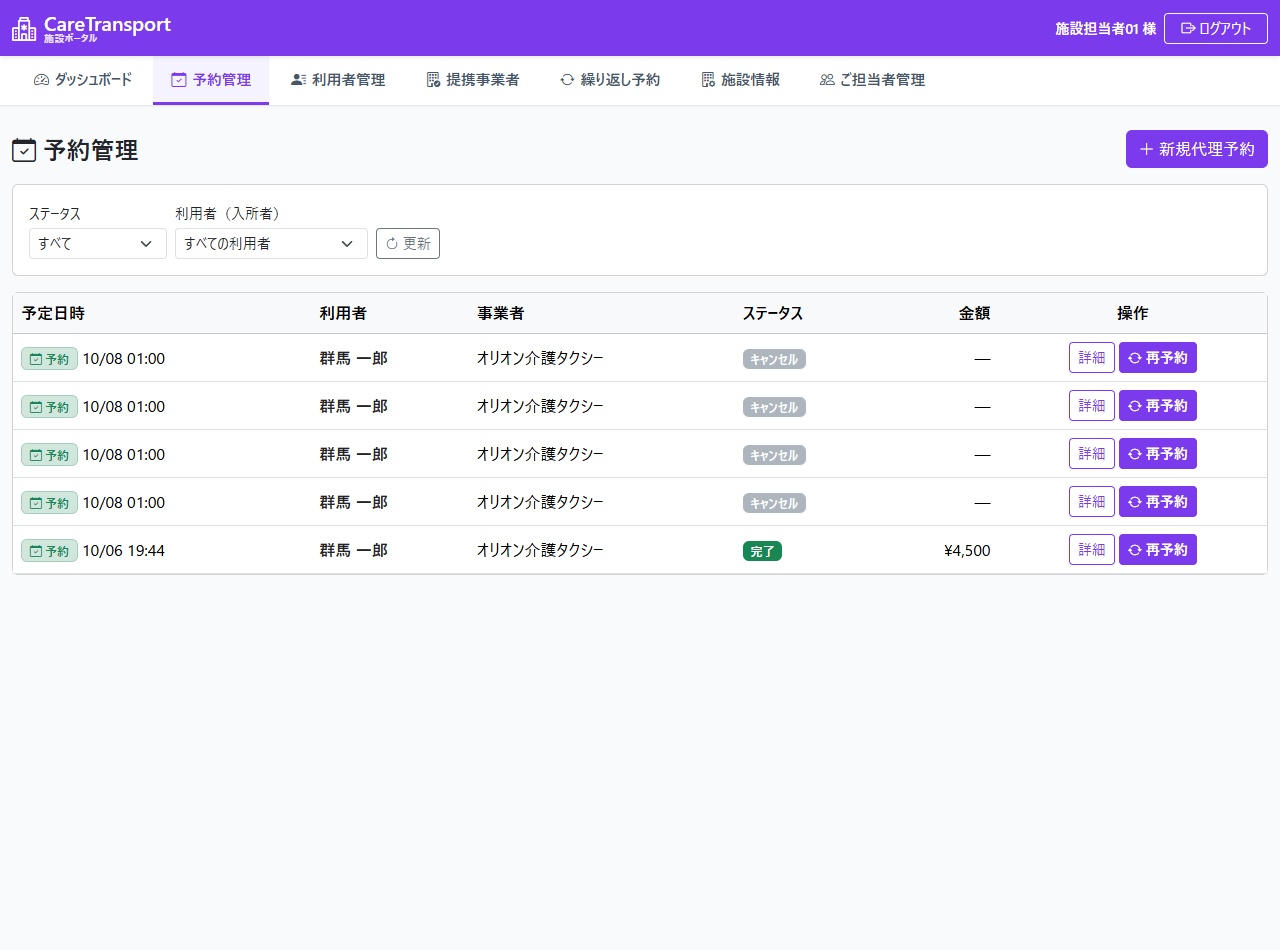Log out with the ログアウト button
The image size is (1280, 950).
(x=1216, y=28)
